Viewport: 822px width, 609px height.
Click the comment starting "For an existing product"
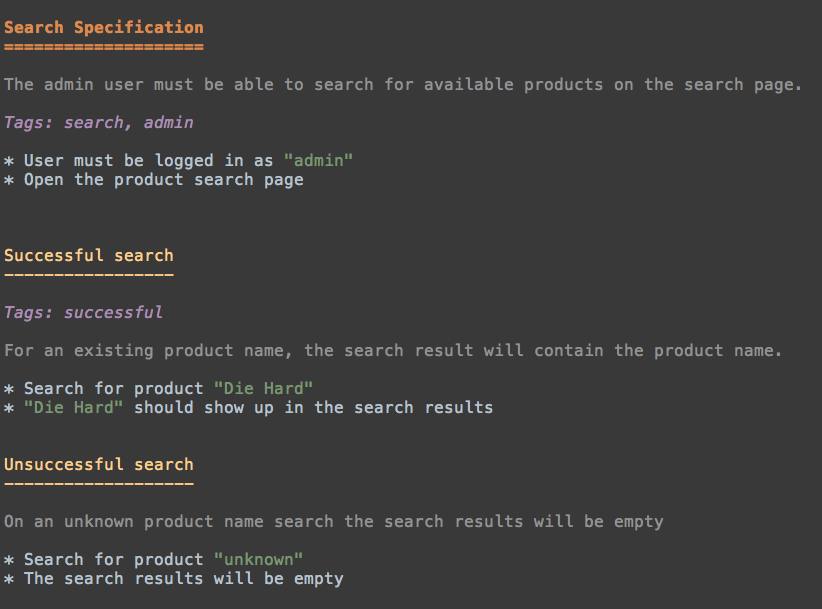(393, 350)
